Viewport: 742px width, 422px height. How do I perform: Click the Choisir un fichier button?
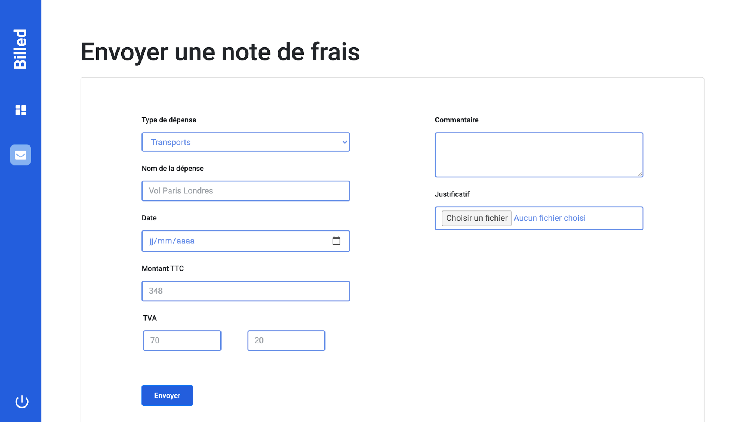[x=477, y=218]
